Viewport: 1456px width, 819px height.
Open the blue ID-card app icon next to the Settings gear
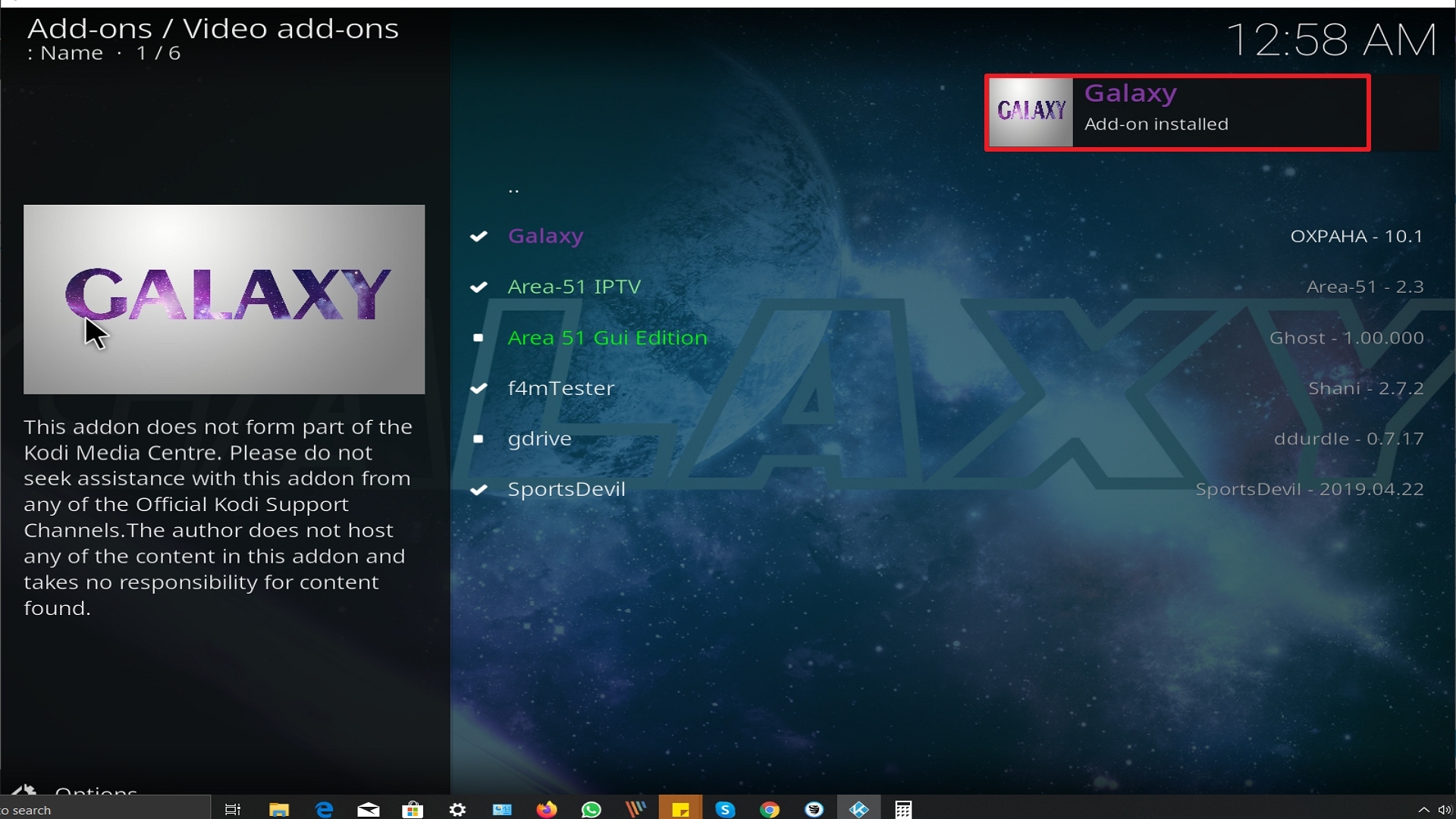(502, 810)
